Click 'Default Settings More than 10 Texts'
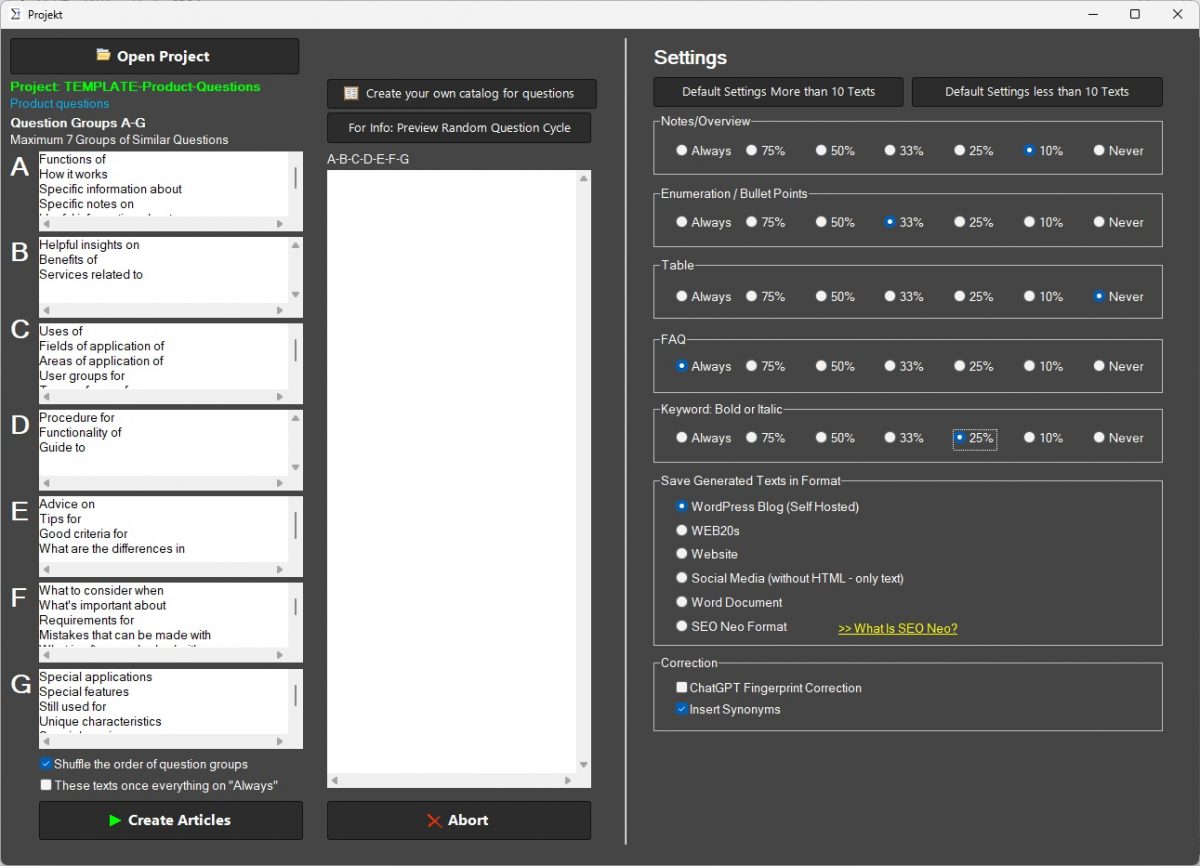 point(778,91)
